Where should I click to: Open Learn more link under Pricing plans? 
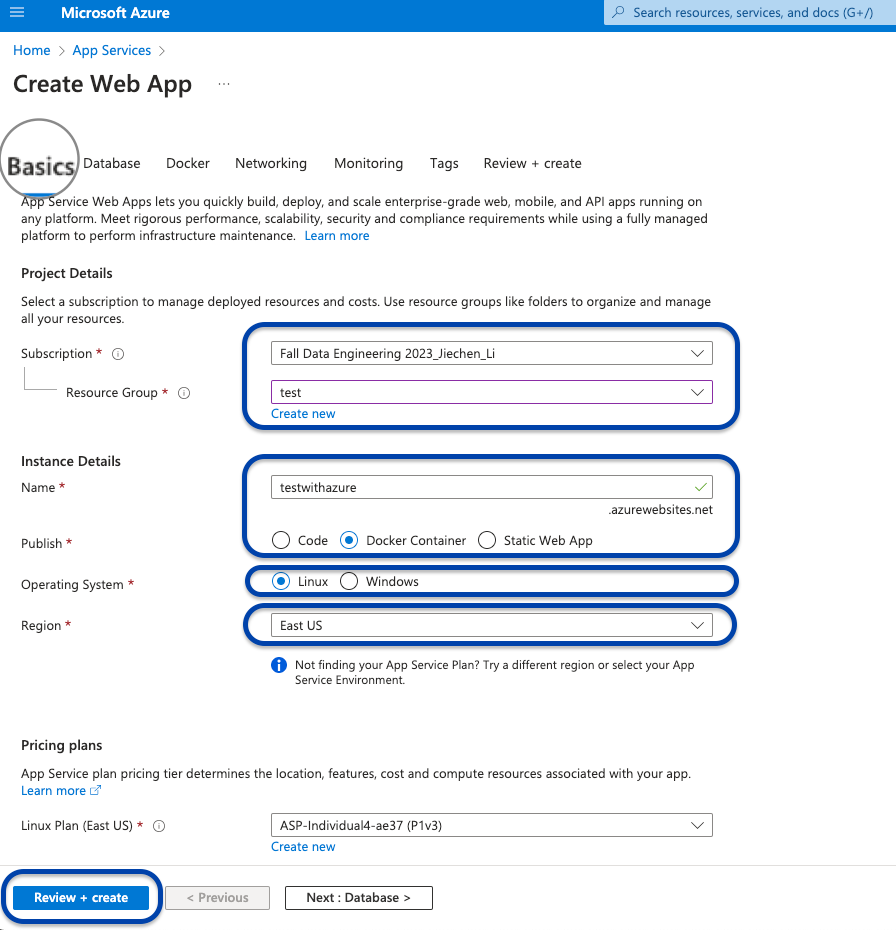pos(53,791)
